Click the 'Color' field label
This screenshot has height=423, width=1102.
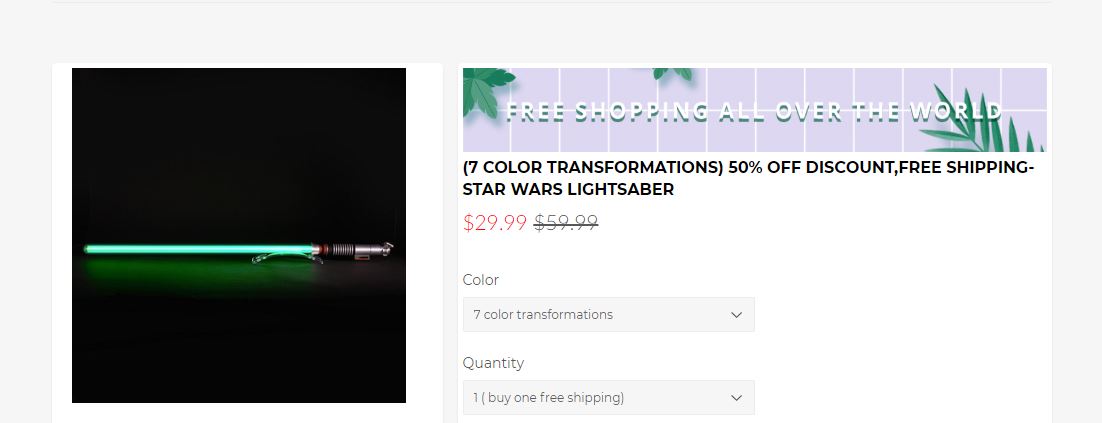pos(481,280)
